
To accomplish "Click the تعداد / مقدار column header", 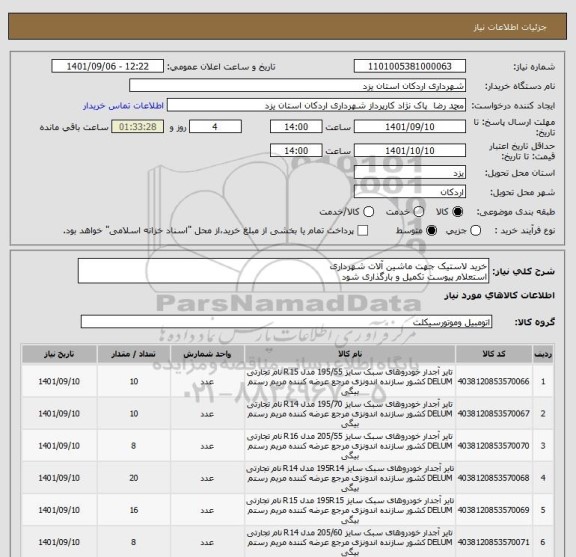I will (134, 354).
